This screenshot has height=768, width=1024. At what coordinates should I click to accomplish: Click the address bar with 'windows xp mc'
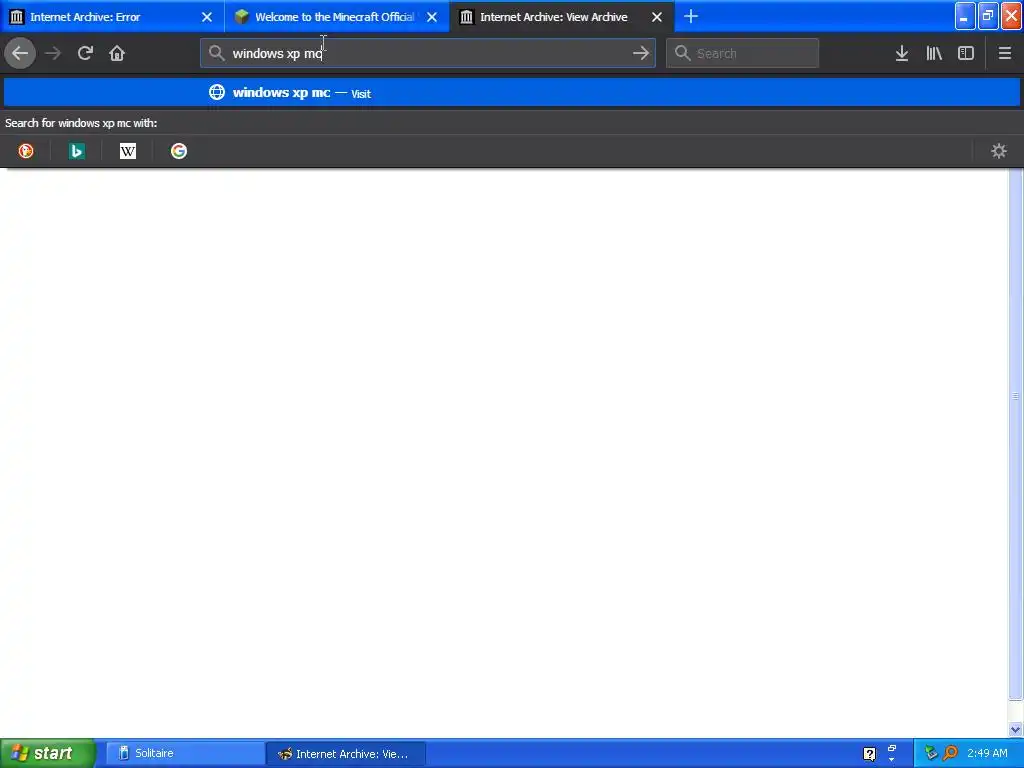(x=428, y=53)
